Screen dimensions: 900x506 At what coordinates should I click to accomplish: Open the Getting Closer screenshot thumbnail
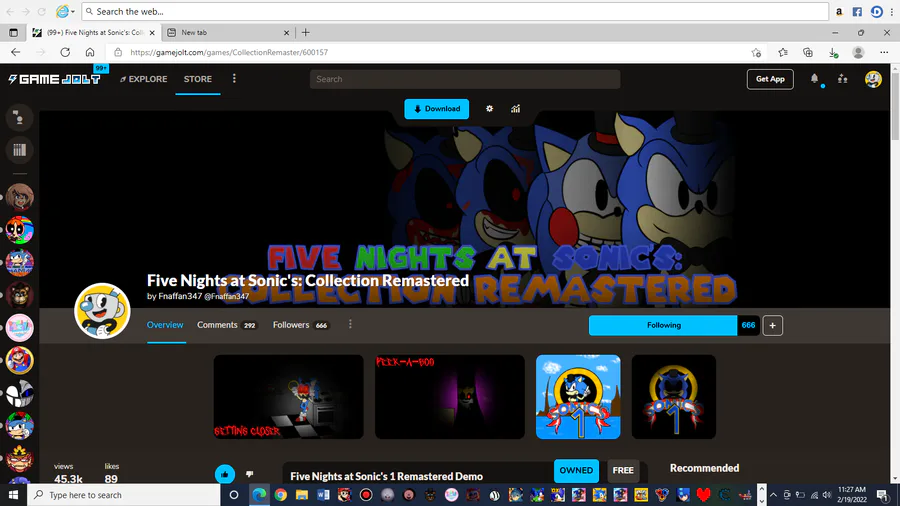pos(289,397)
